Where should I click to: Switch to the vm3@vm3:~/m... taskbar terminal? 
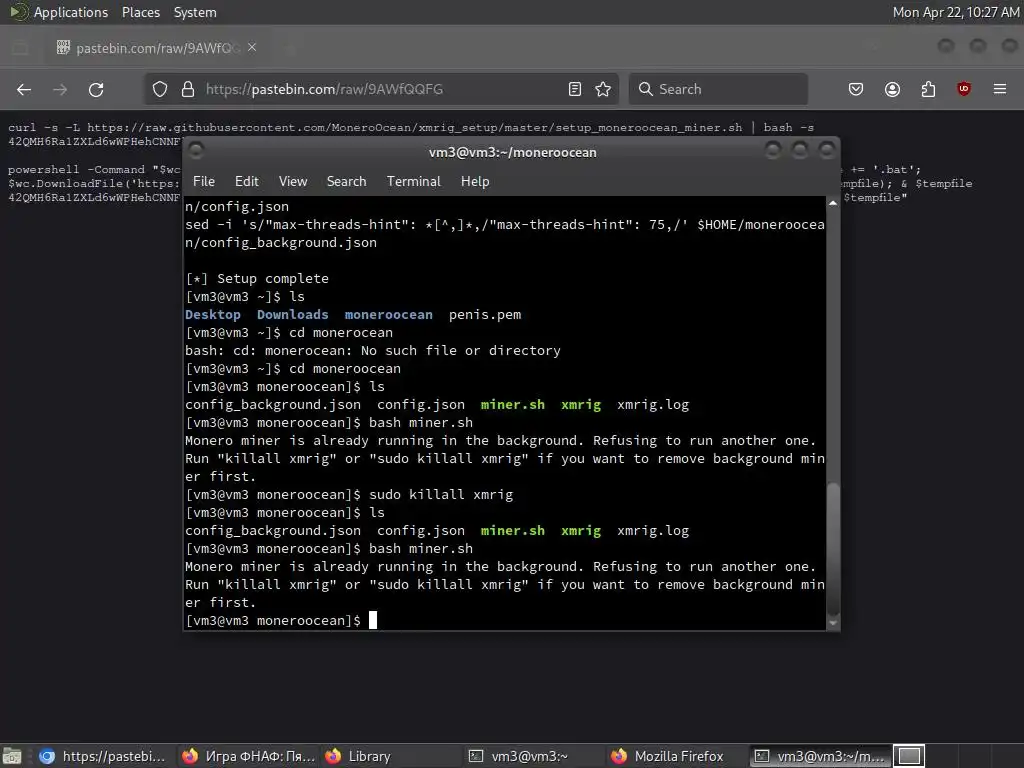tap(820, 756)
